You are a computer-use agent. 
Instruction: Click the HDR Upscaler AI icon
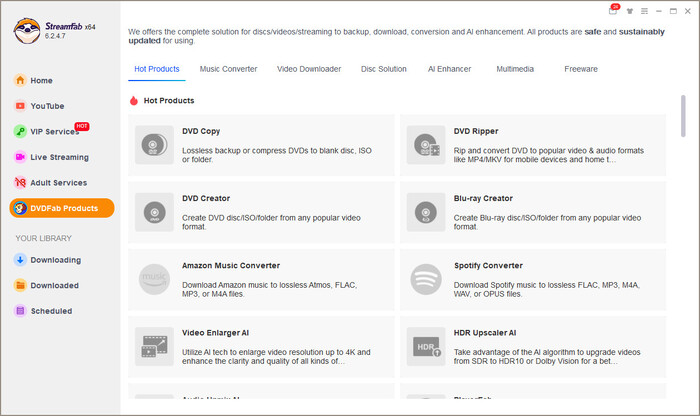[426, 346]
